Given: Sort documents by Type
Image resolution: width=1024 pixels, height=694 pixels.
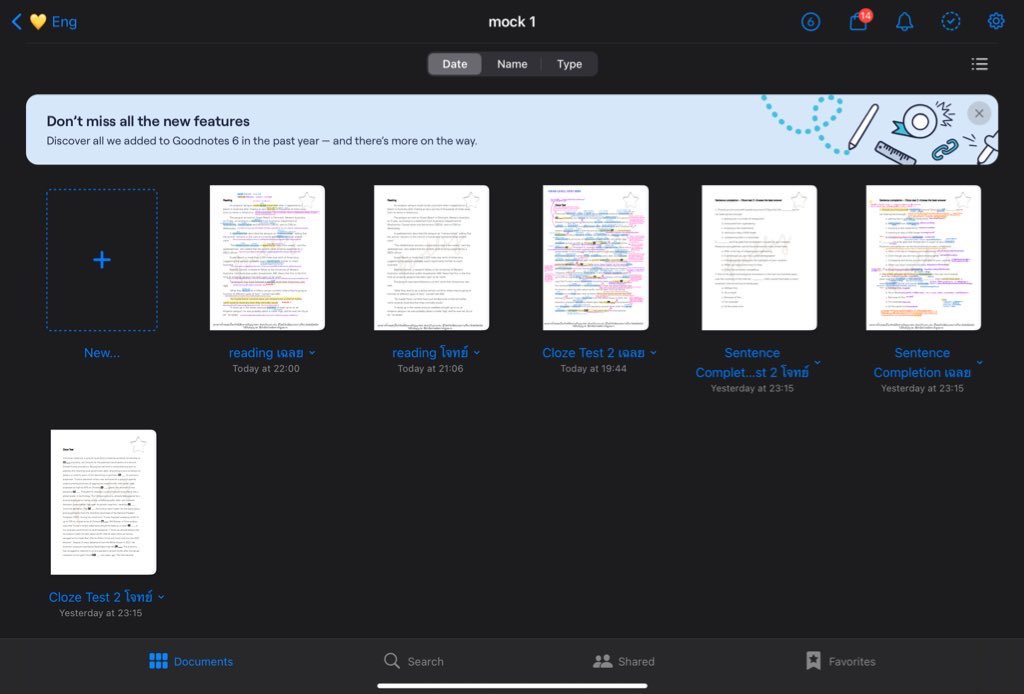Looking at the screenshot, I should point(569,64).
